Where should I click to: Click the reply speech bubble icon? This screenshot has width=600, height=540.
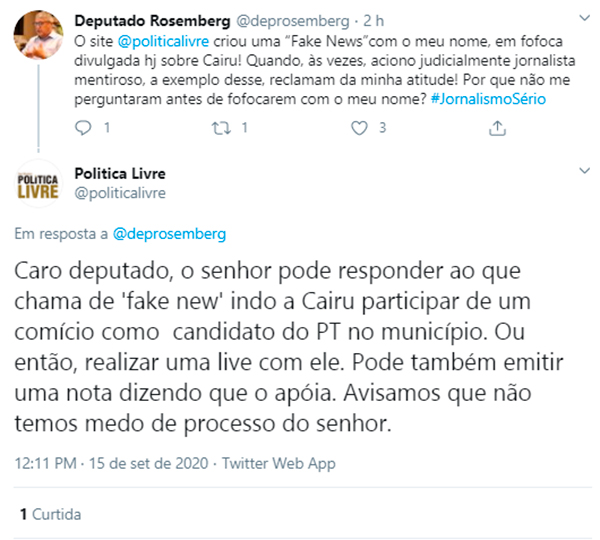tap(84, 128)
